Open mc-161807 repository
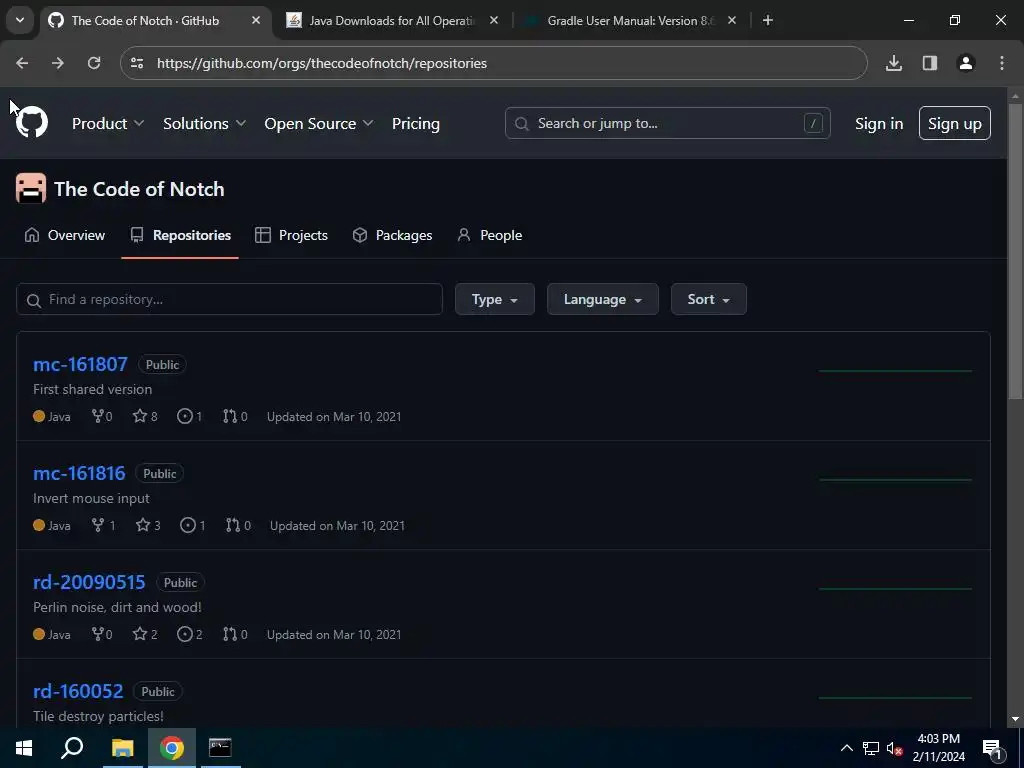Screen dimensions: 1024x768 tap(80, 364)
